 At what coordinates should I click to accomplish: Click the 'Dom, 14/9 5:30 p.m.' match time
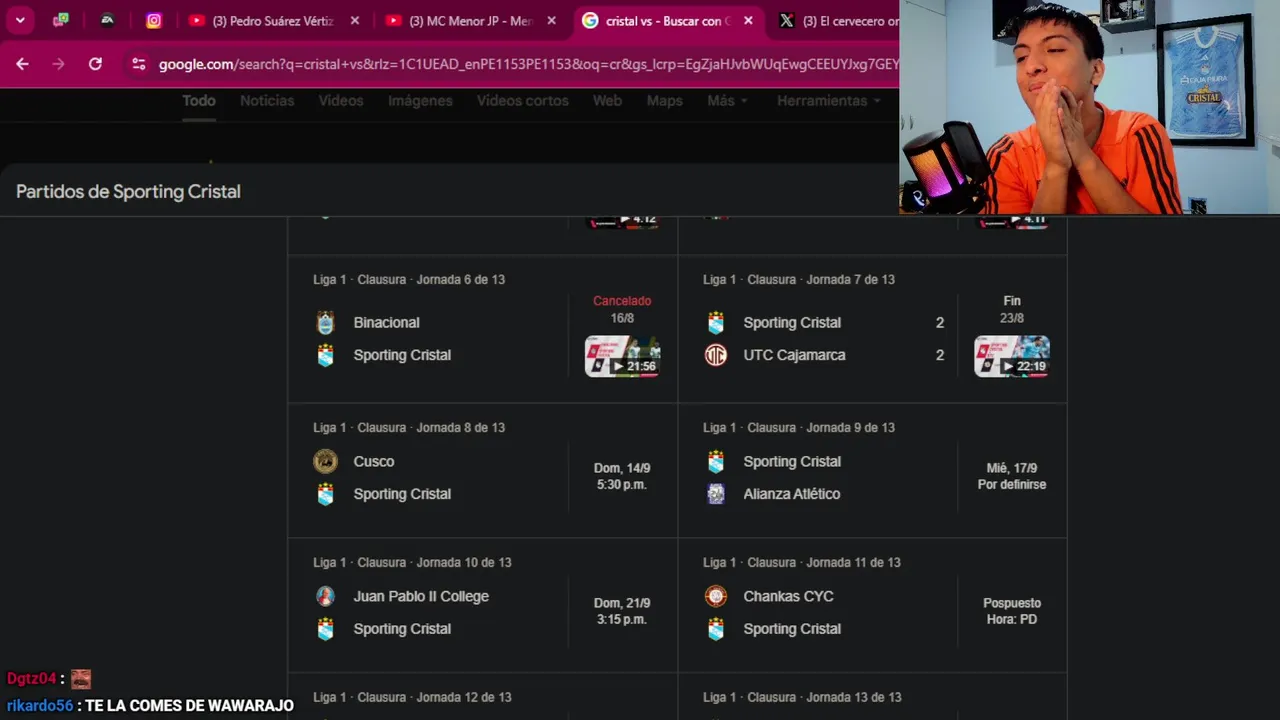622,476
